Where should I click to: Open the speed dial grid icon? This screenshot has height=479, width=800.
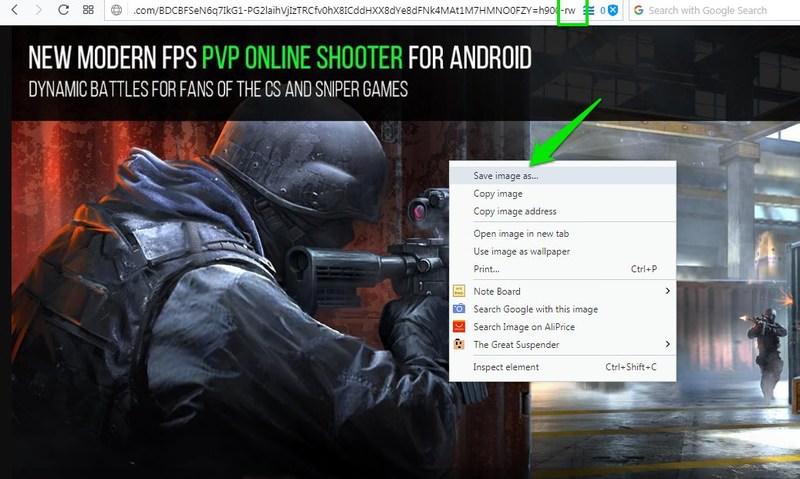88,9
